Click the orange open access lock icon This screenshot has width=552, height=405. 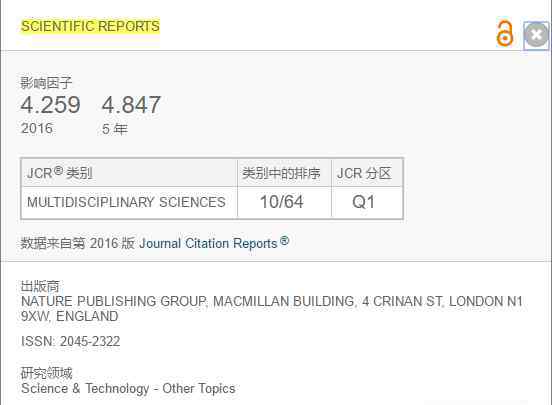click(x=504, y=33)
